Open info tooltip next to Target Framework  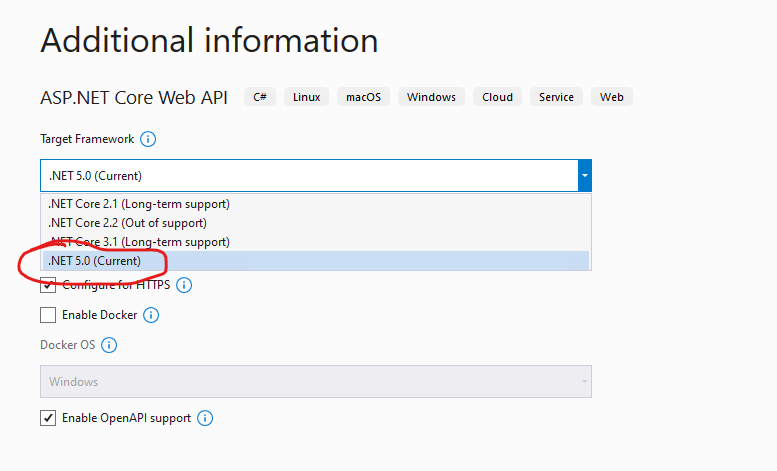pyautogui.click(x=148, y=139)
